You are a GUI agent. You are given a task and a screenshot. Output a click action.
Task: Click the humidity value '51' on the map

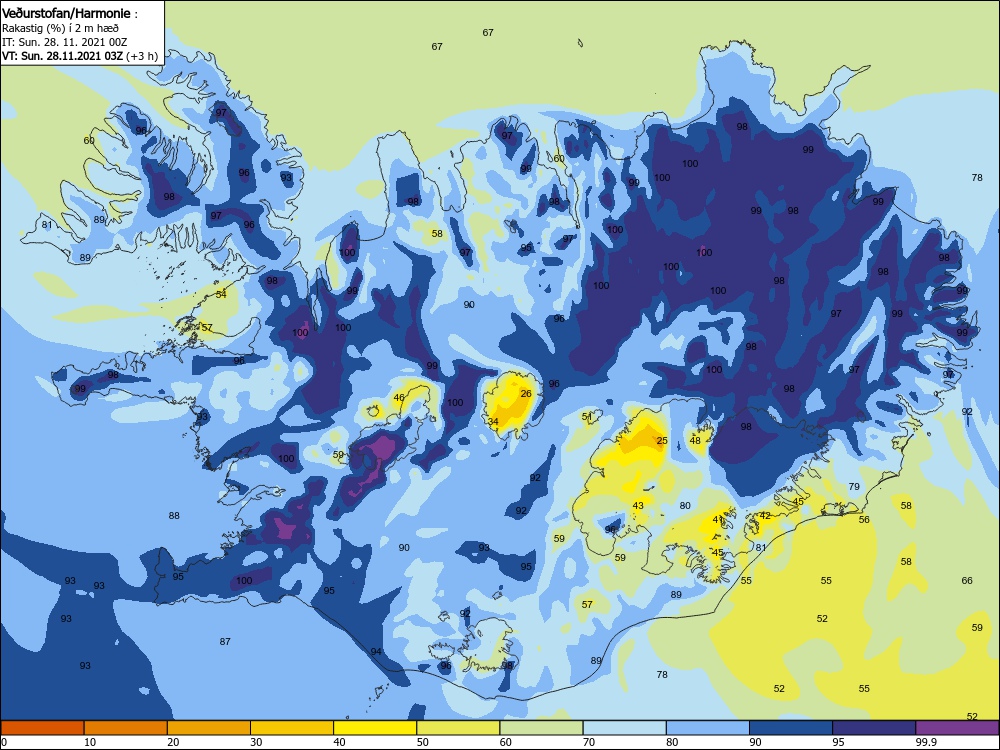[x=587, y=416]
